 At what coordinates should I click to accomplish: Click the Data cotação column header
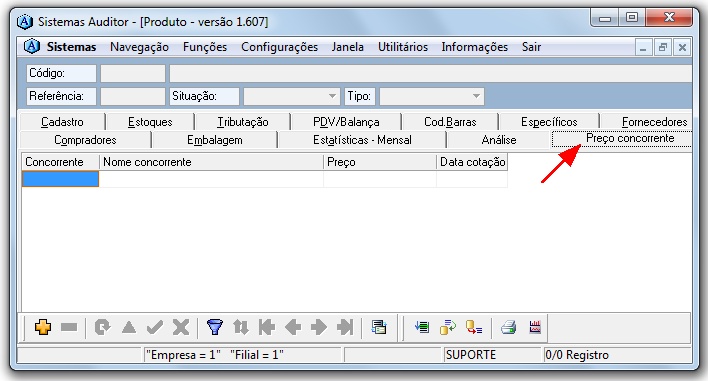pos(472,162)
